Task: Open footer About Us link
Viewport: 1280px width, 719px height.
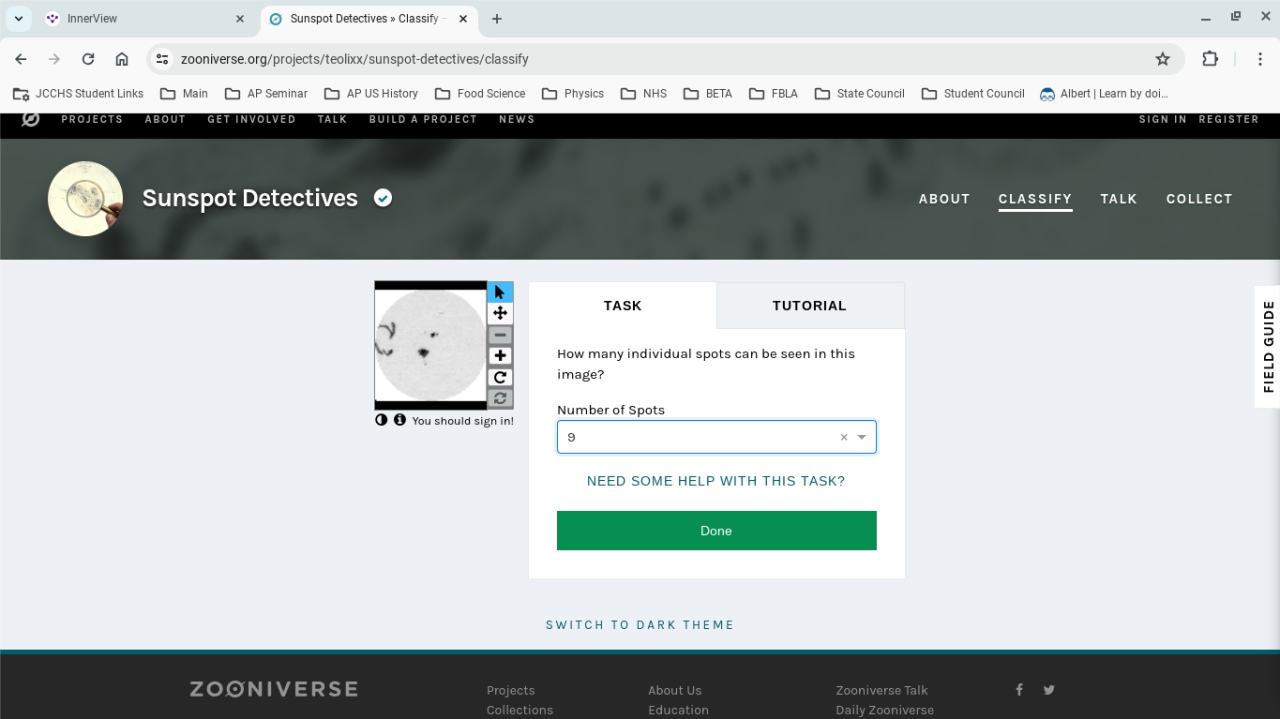Action: 675,690
